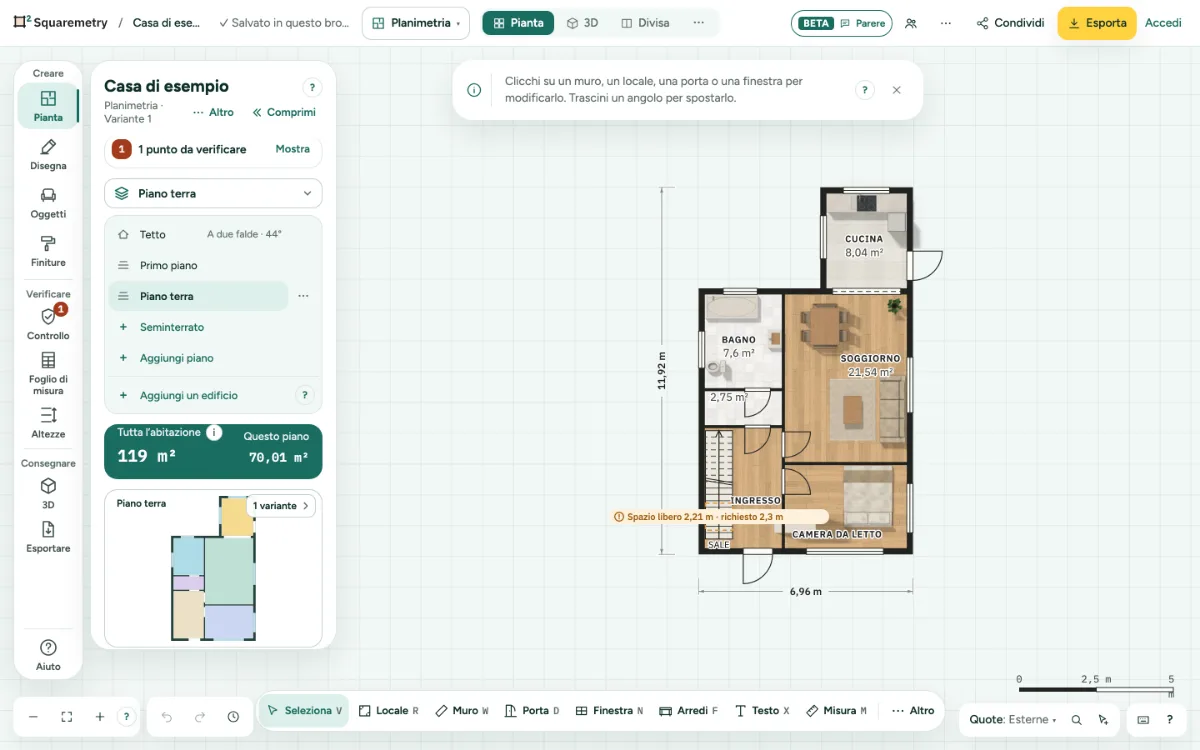The image size is (1200, 750).
Task: Open the Disegna drawing tool
Action: (x=48, y=155)
